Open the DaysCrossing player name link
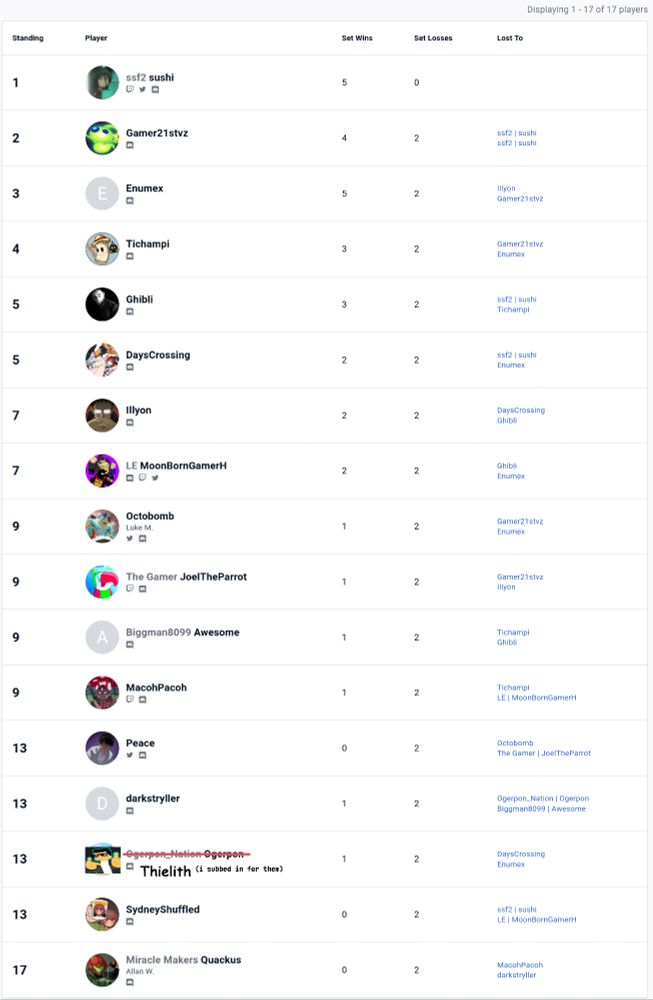 [x=158, y=355]
